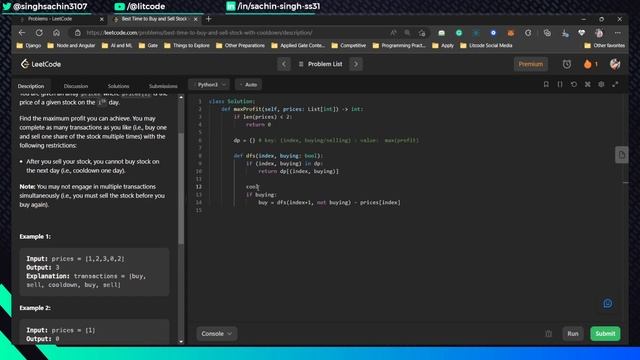This screenshot has width=640, height=360.
Task: Click browser Back arrow
Action: pos(22,33)
